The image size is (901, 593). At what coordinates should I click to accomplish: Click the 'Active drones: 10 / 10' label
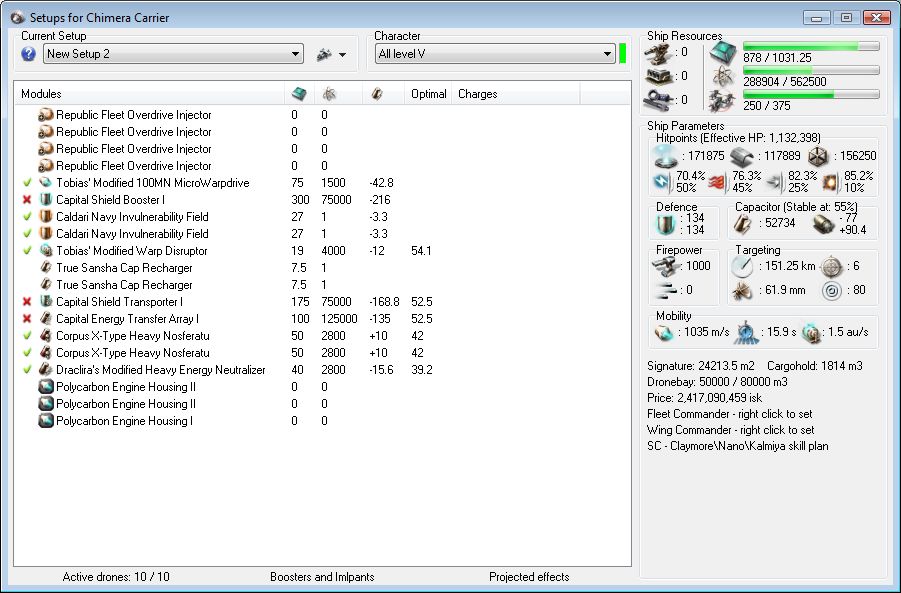pos(116,577)
